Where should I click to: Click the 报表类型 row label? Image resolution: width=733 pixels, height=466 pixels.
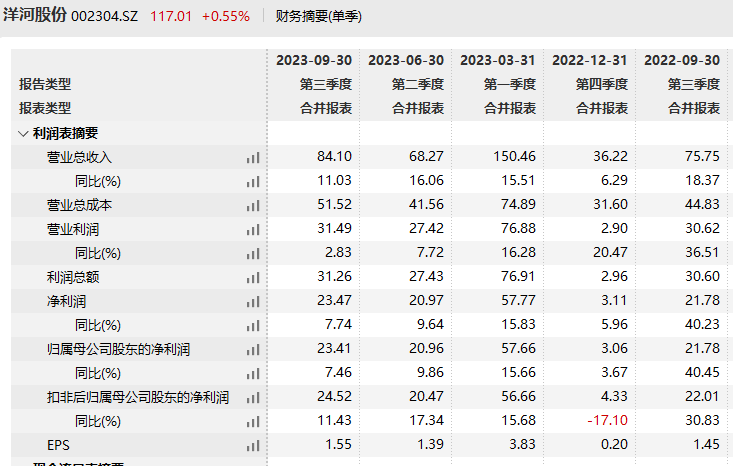pyautogui.click(x=45, y=108)
